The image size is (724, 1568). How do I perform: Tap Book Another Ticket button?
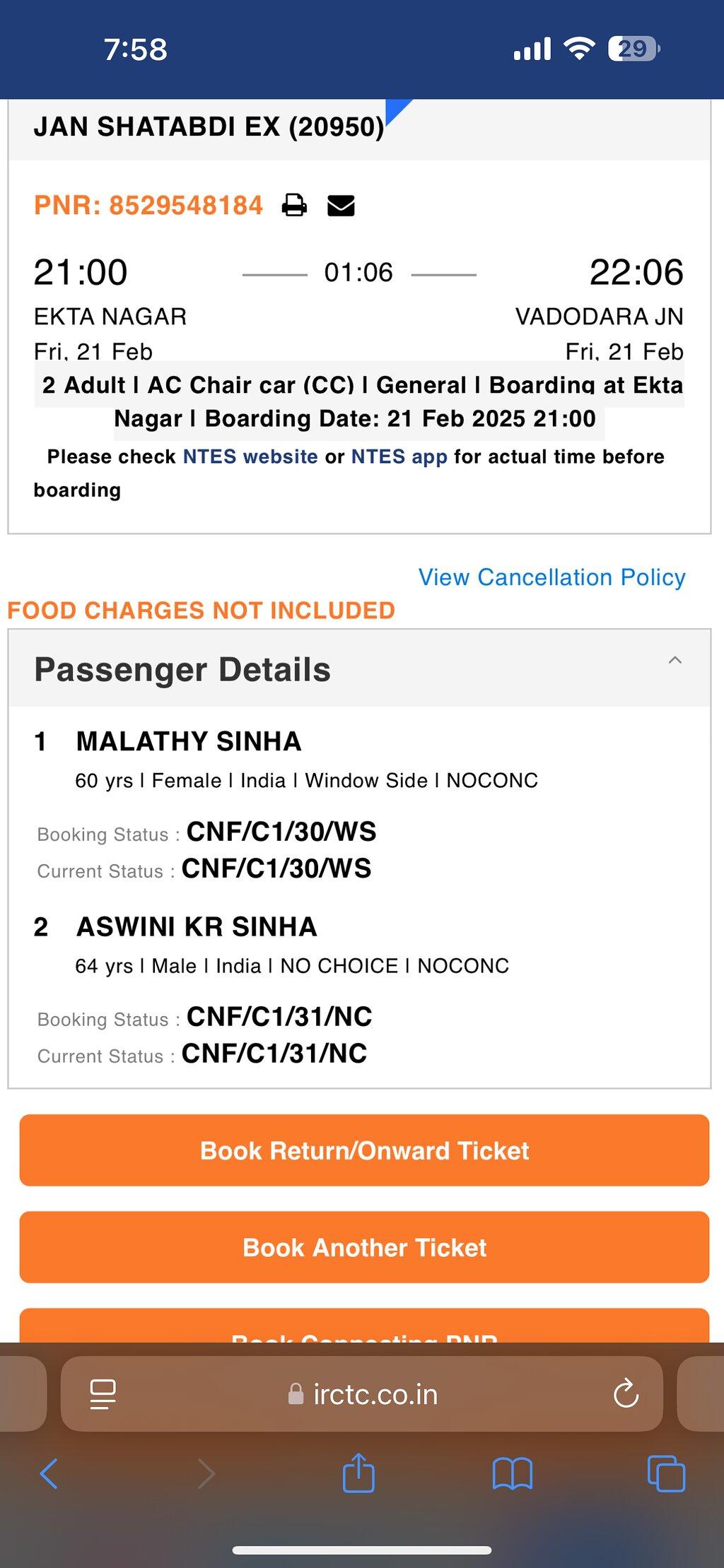pos(364,1247)
